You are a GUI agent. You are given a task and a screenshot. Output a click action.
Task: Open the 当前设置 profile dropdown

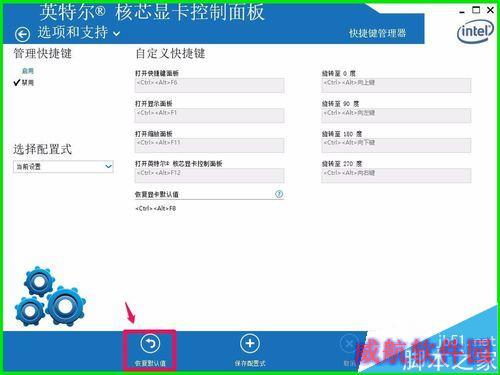pos(63,166)
